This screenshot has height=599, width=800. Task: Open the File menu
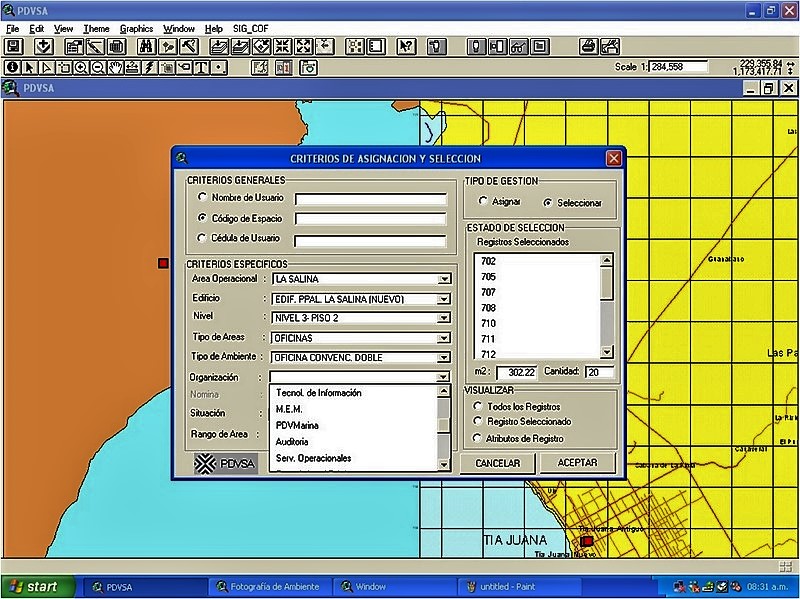(13, 29)
